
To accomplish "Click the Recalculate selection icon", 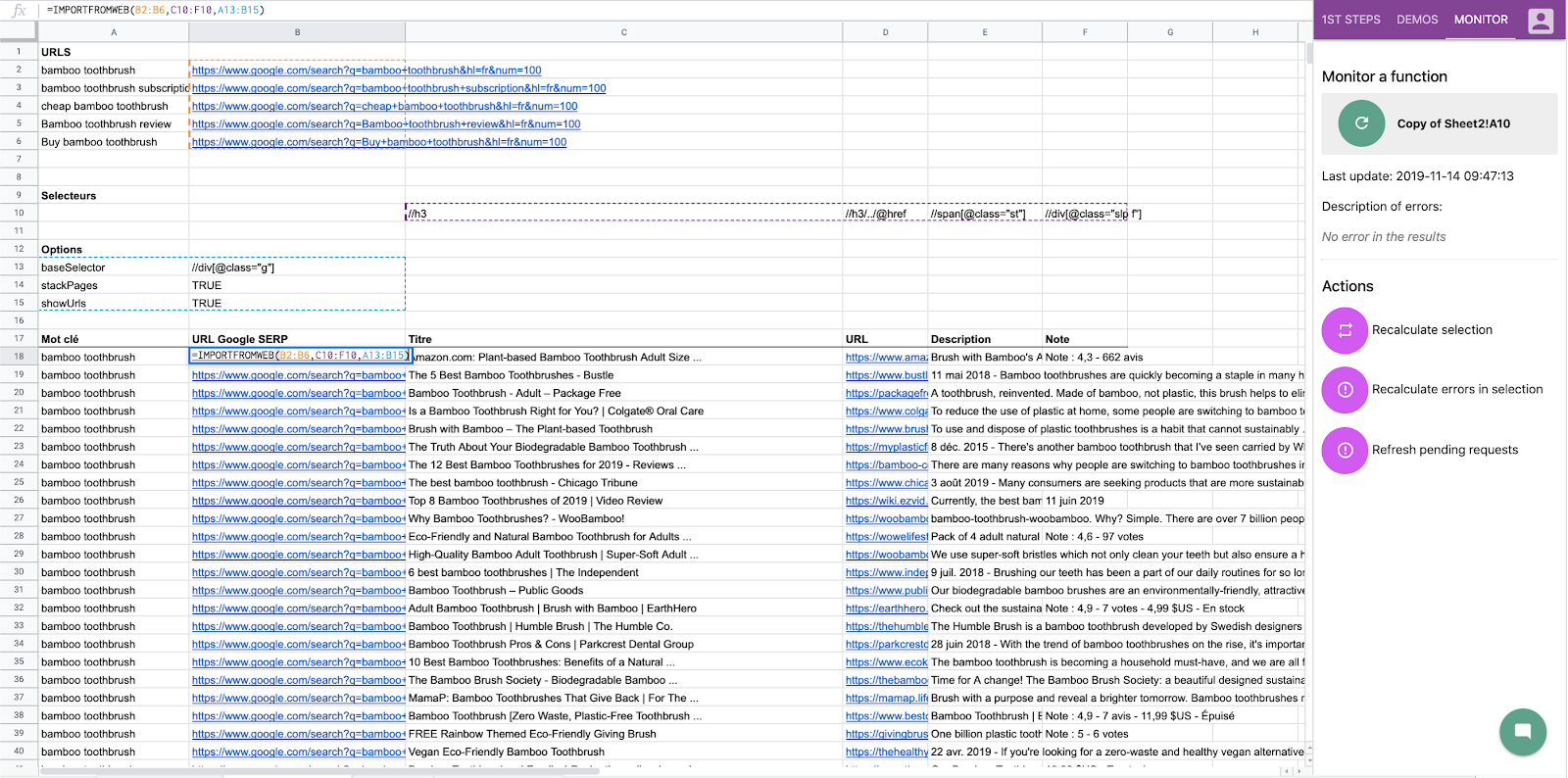I will tap(1345, 330).
